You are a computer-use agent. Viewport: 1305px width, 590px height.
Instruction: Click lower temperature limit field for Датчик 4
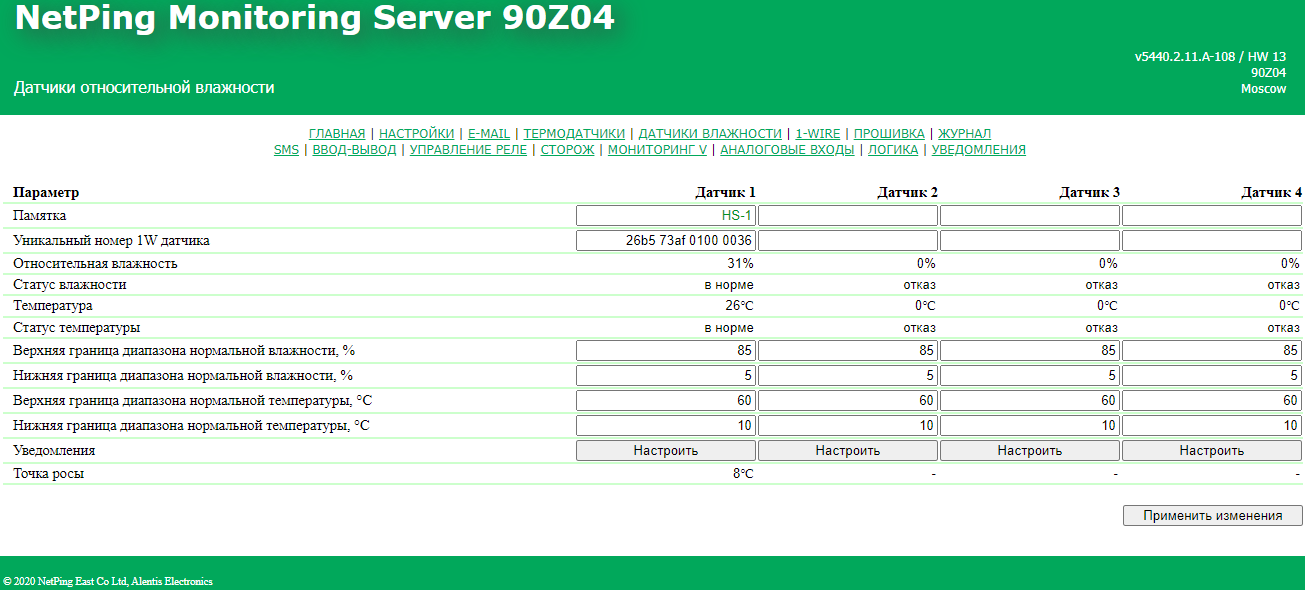pyautogui.click(x=1211, y=426)
